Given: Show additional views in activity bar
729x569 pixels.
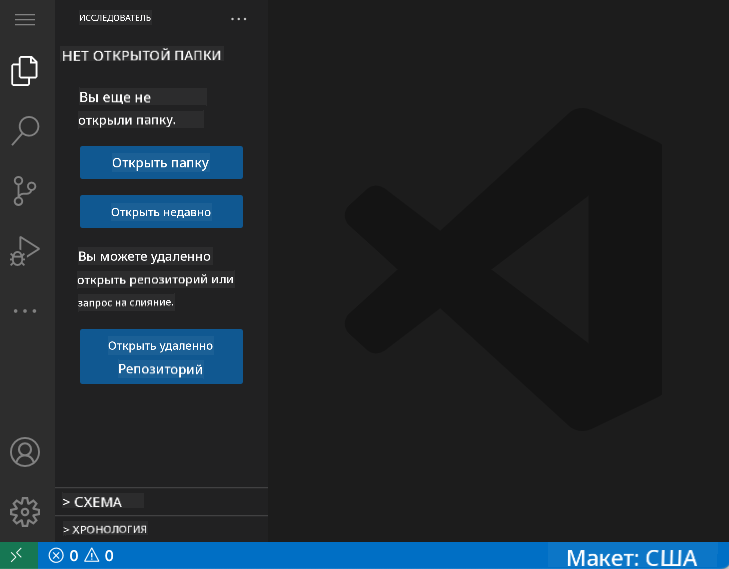Looking at the screenshot, I should [x=25, y=311].
